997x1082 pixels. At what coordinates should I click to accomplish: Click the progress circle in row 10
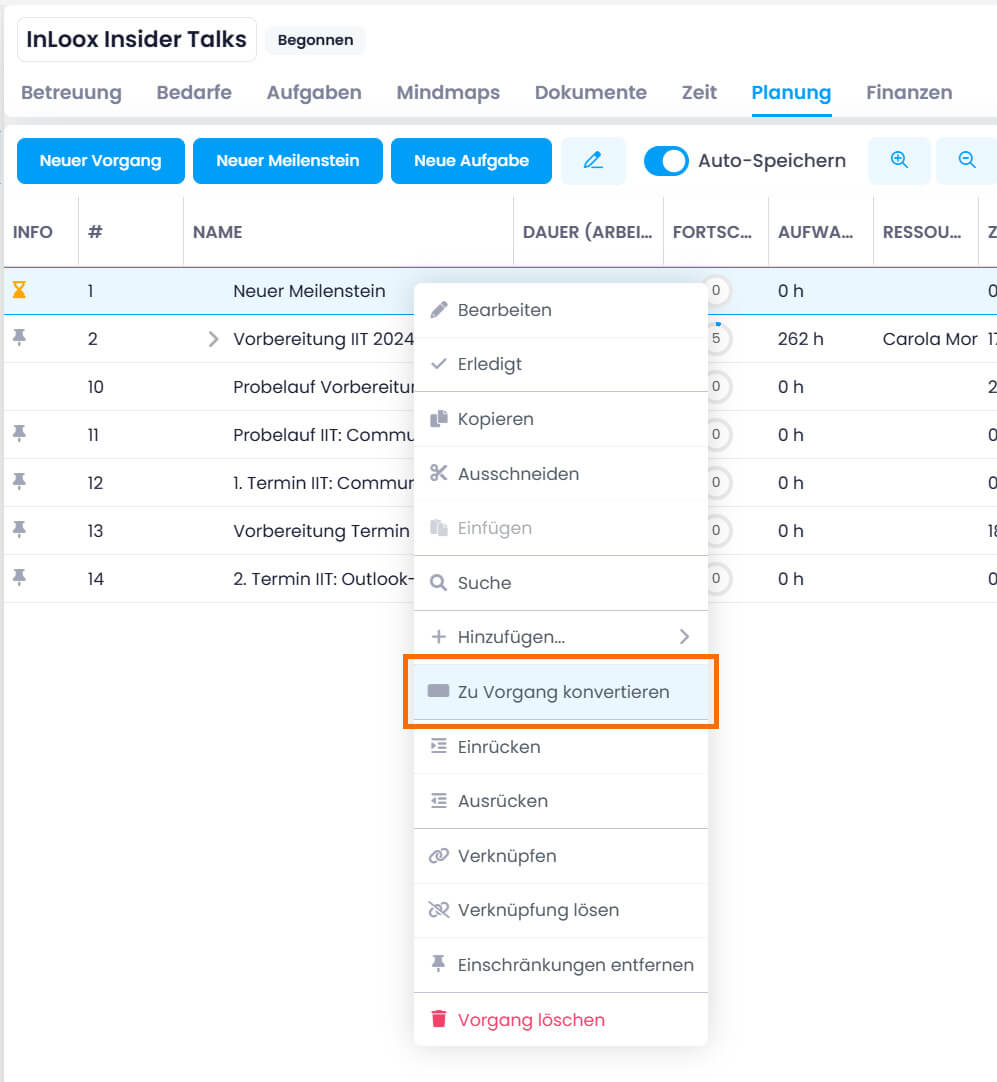(716, 386)
